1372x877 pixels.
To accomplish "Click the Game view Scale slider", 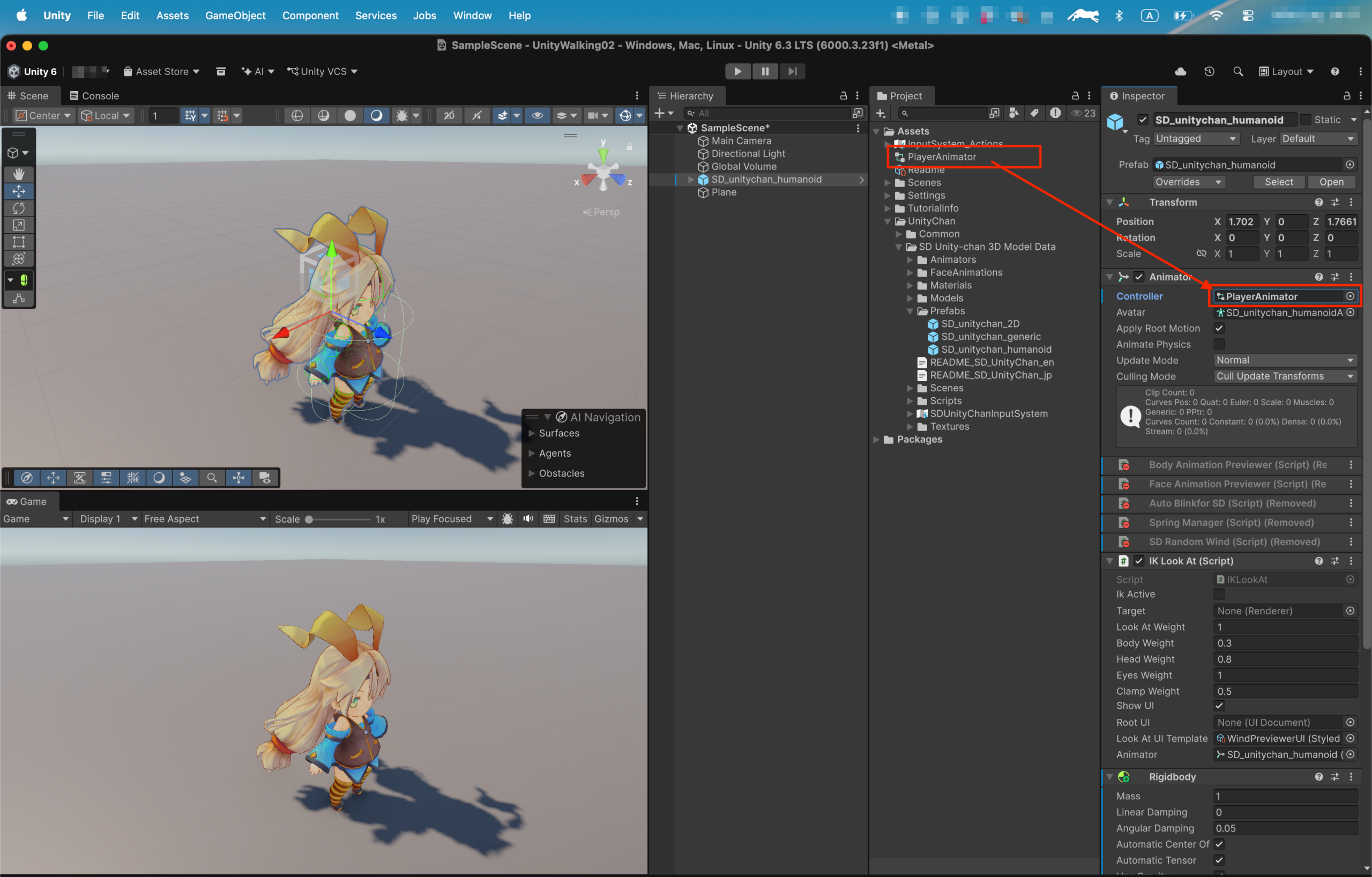I will coord(339,519).
